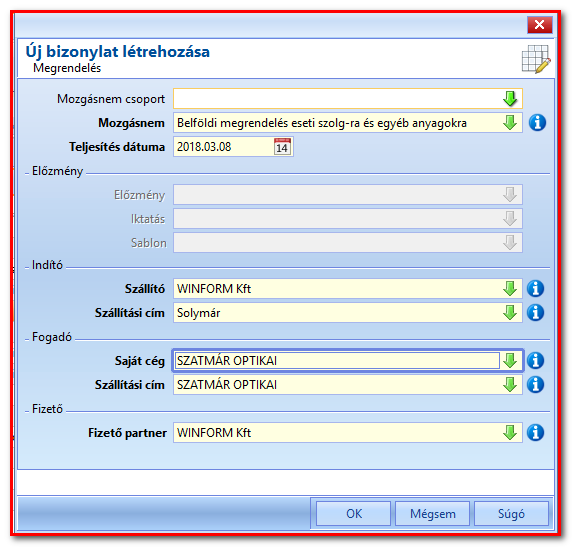Viewport: 572px width, 547px height.
Task: Expand the Mozgásnem csoport dropdown
Action: coord(510,99)
